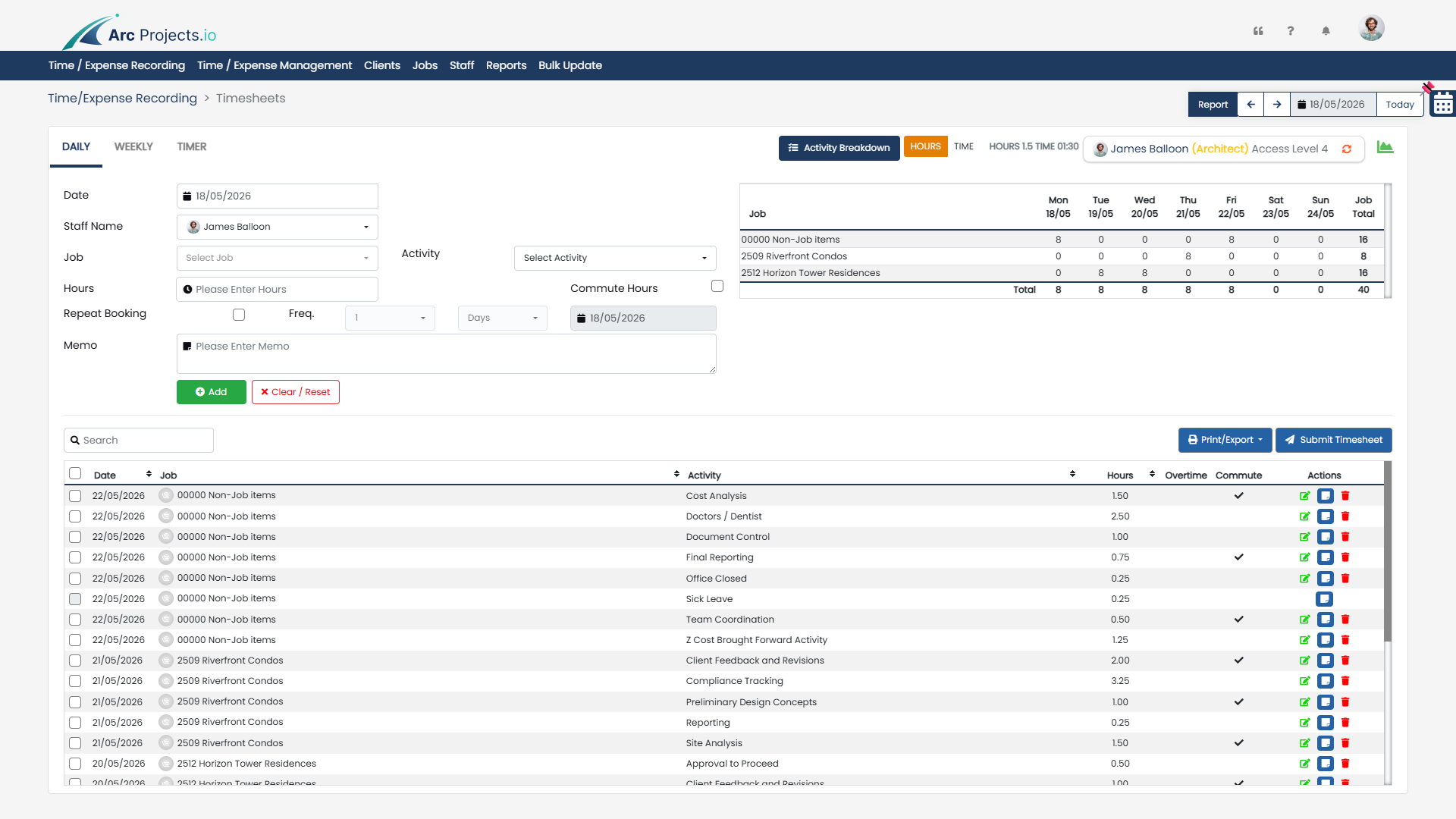Check the Document Control row checkbox
Viewport: 1456px width, 819px height.
tap(75, 537)
